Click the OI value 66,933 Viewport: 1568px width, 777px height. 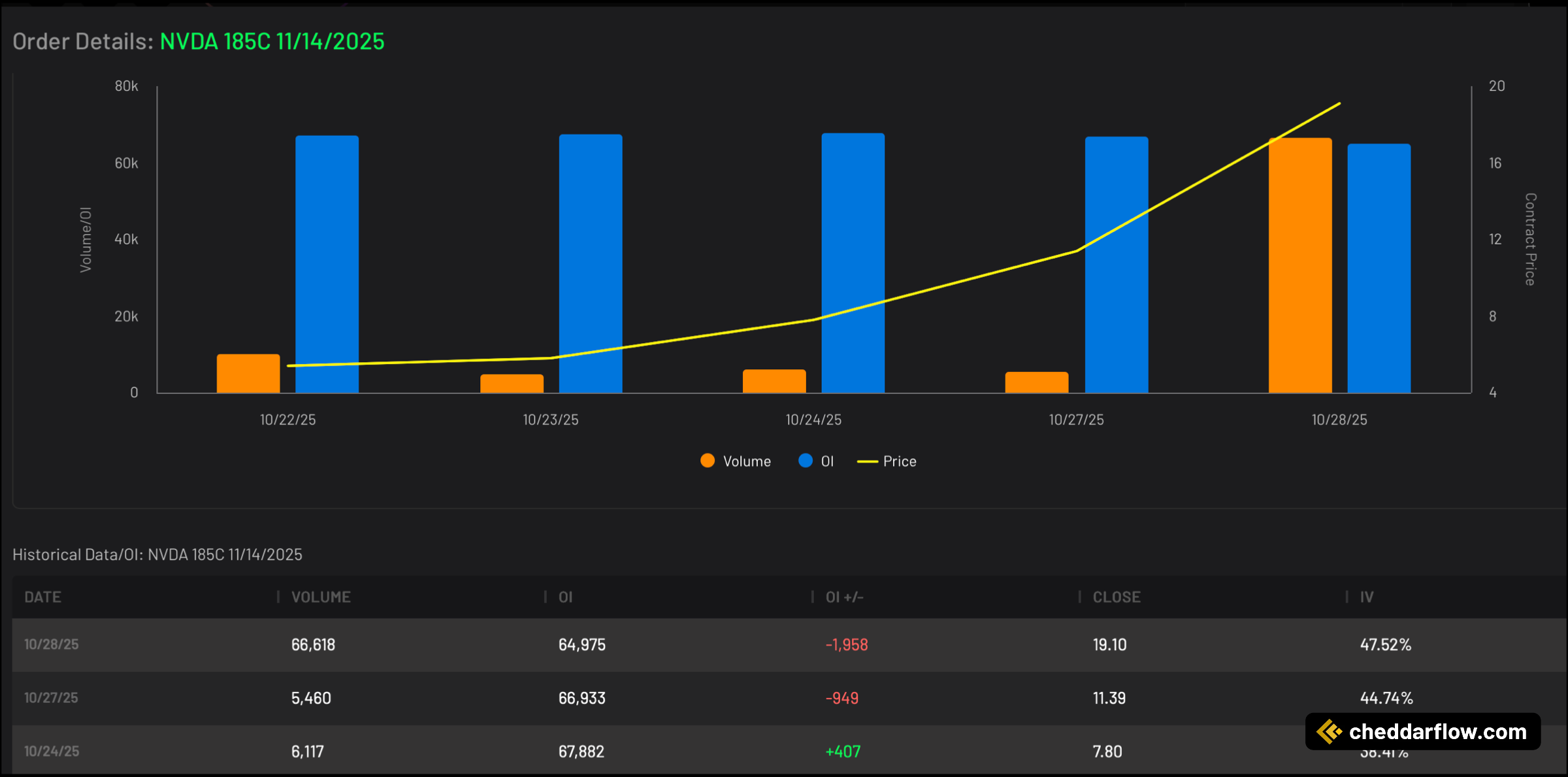point(582,699)
